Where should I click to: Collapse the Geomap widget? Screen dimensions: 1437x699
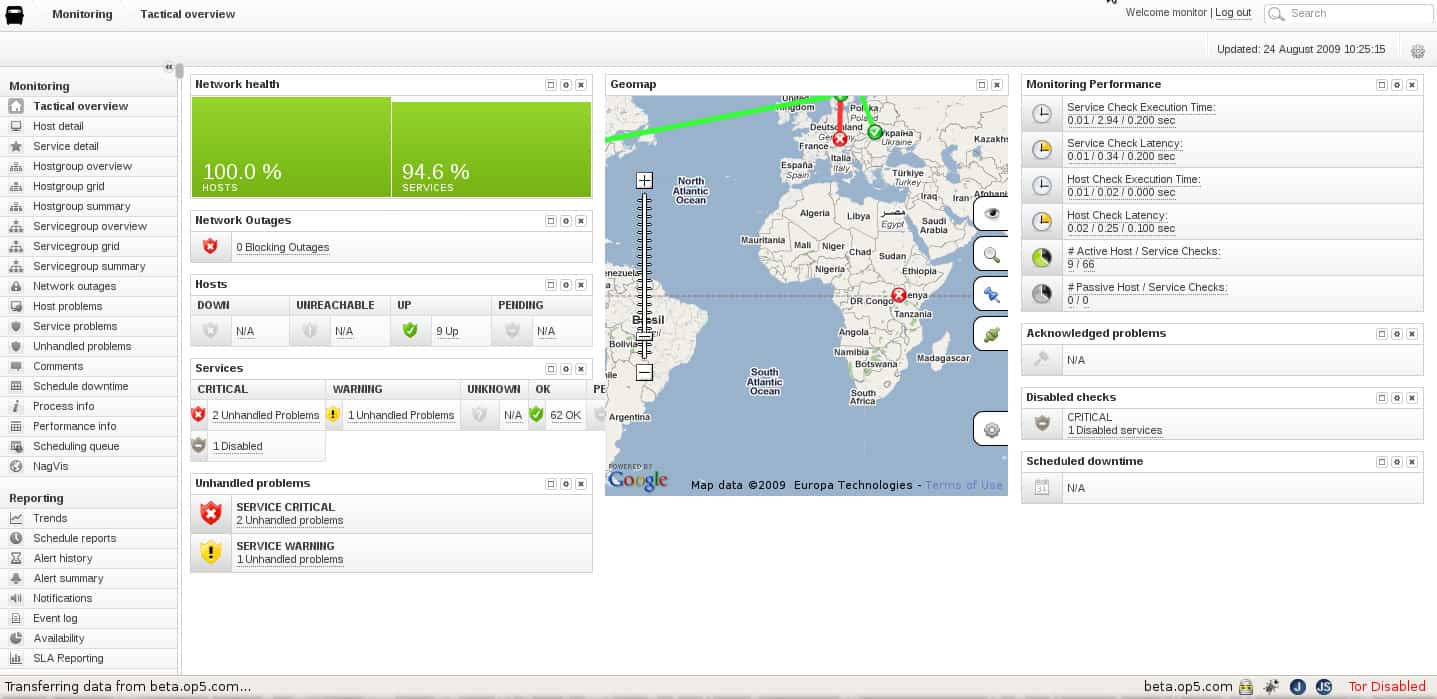coord(982,85)
